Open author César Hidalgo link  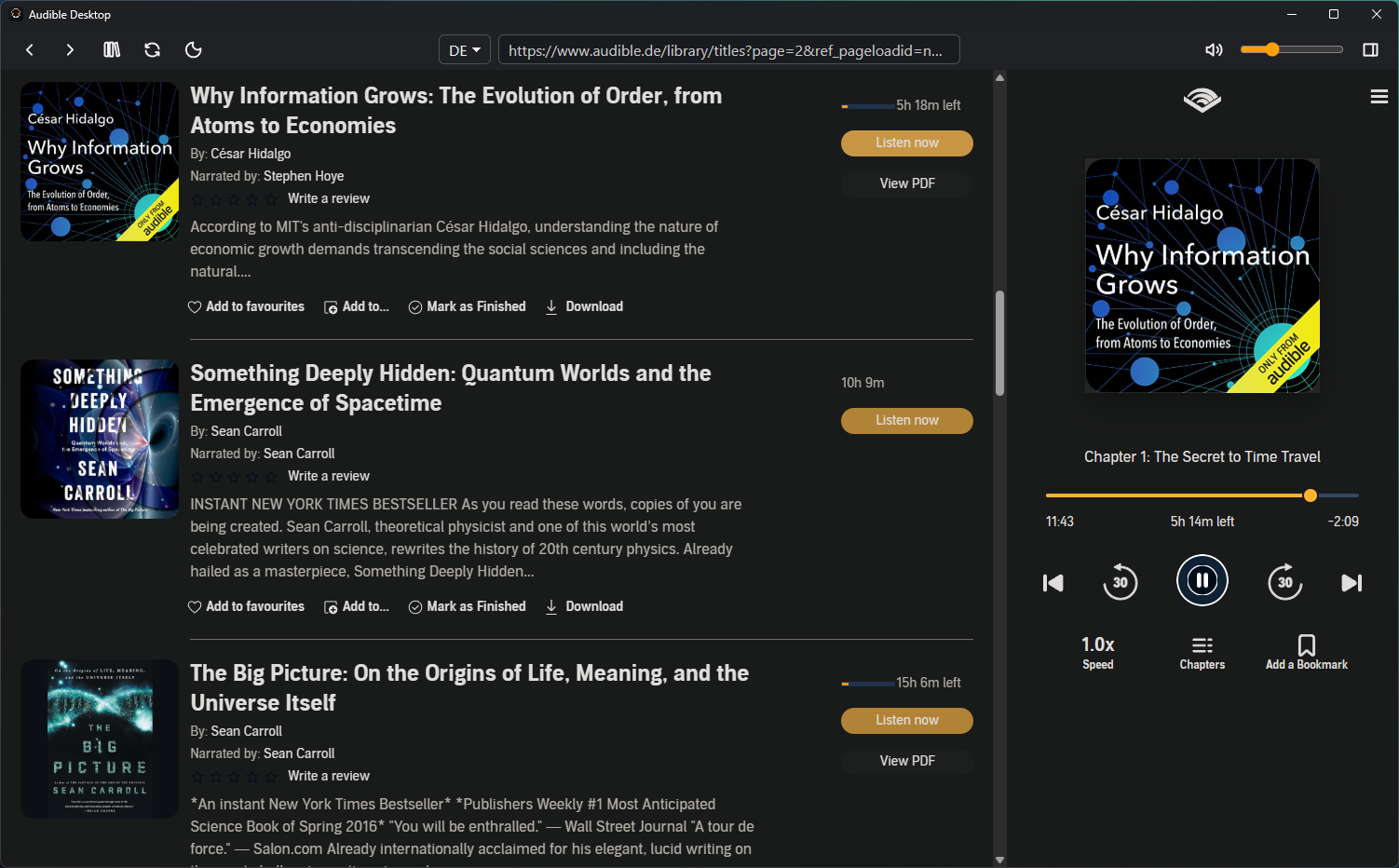[x=251, y=154]
